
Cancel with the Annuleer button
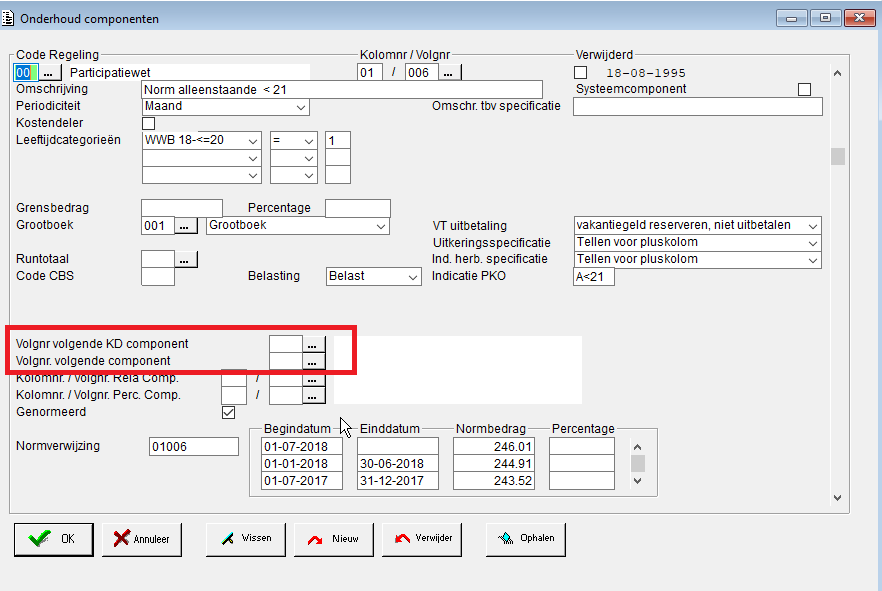(142, 539)
